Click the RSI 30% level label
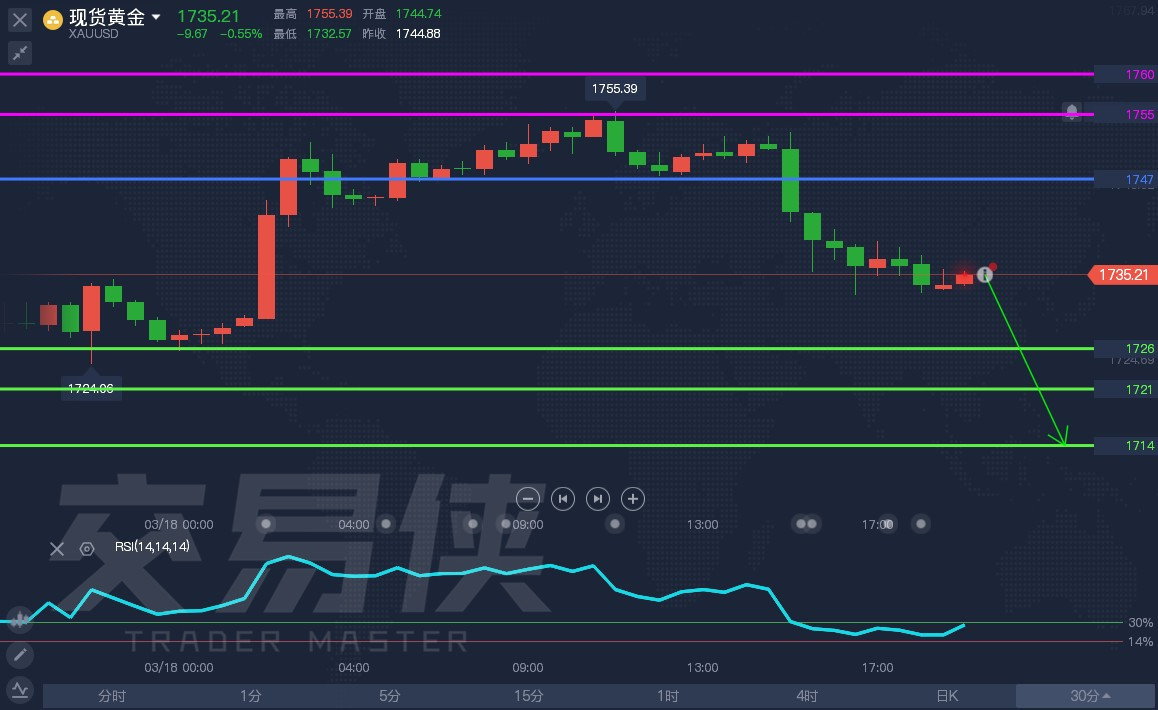 coord(1140,623)
